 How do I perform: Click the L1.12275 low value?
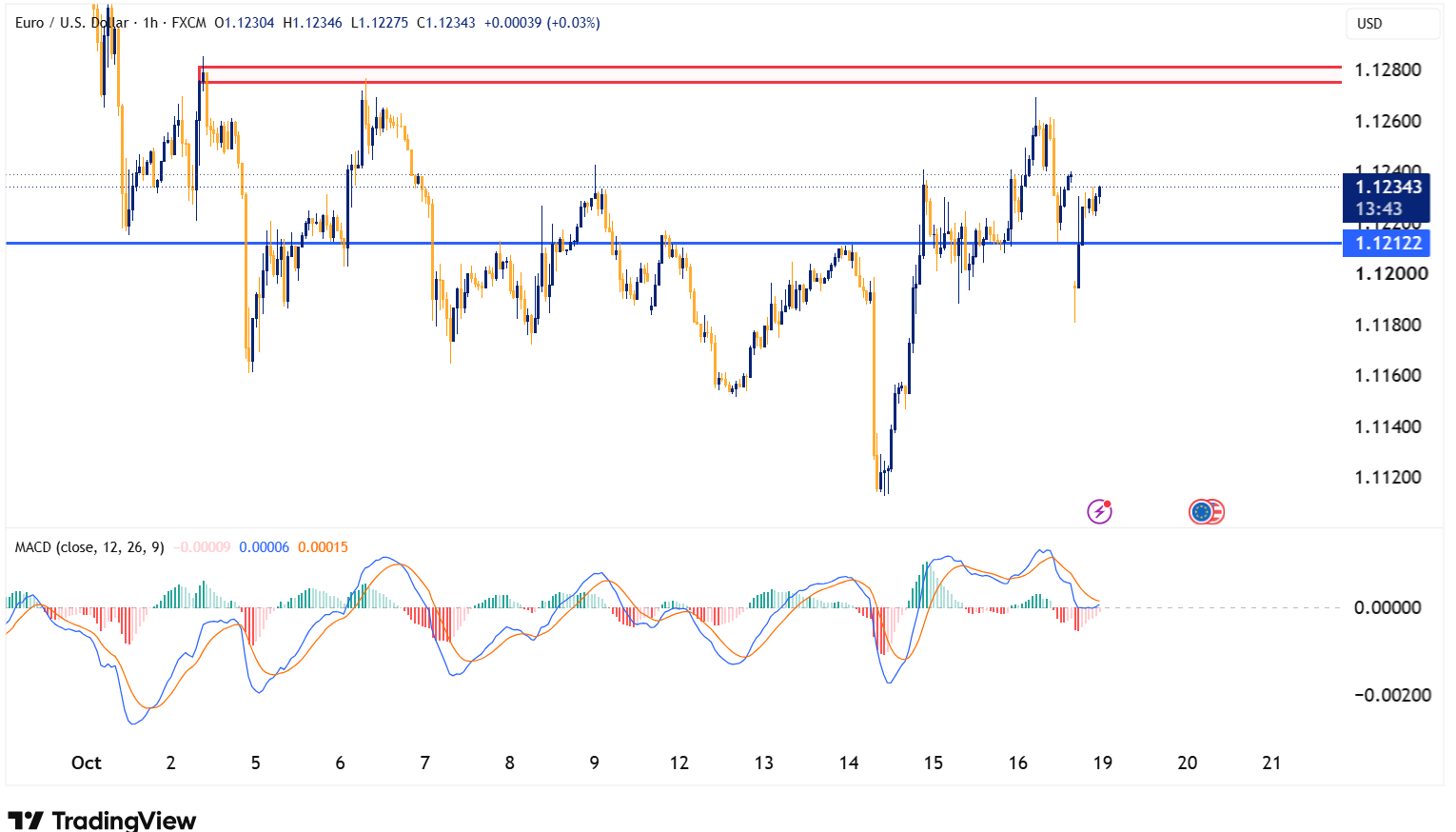(380, 23)
